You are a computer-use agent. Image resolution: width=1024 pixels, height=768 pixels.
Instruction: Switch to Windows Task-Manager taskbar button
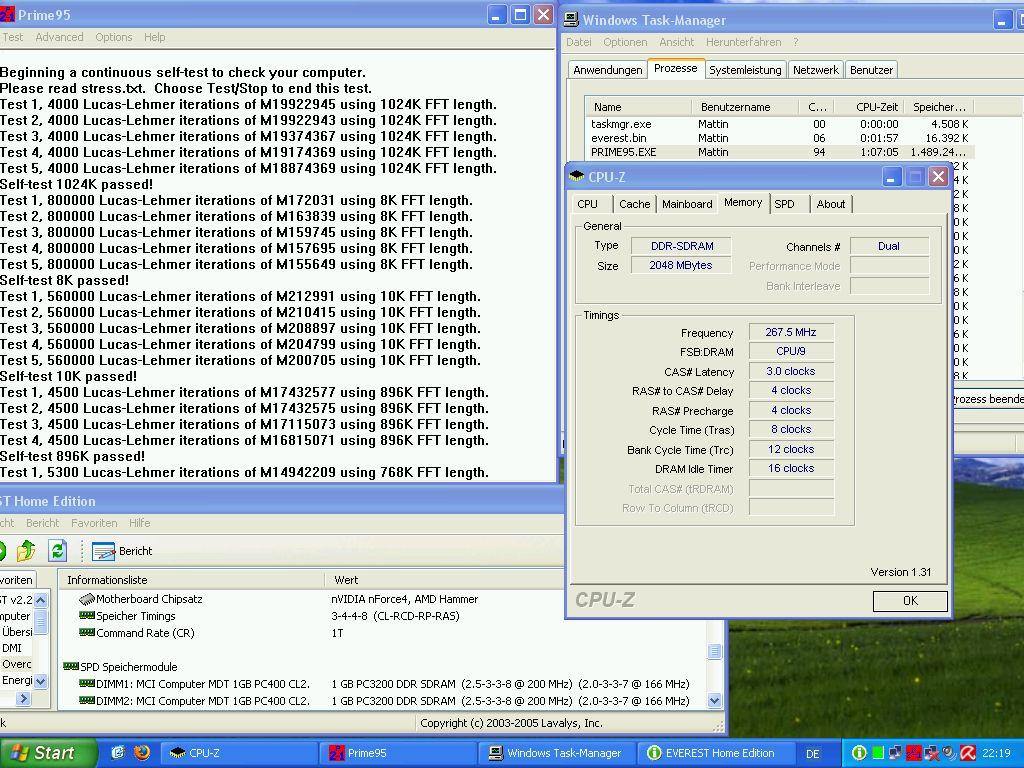(556, 753)
